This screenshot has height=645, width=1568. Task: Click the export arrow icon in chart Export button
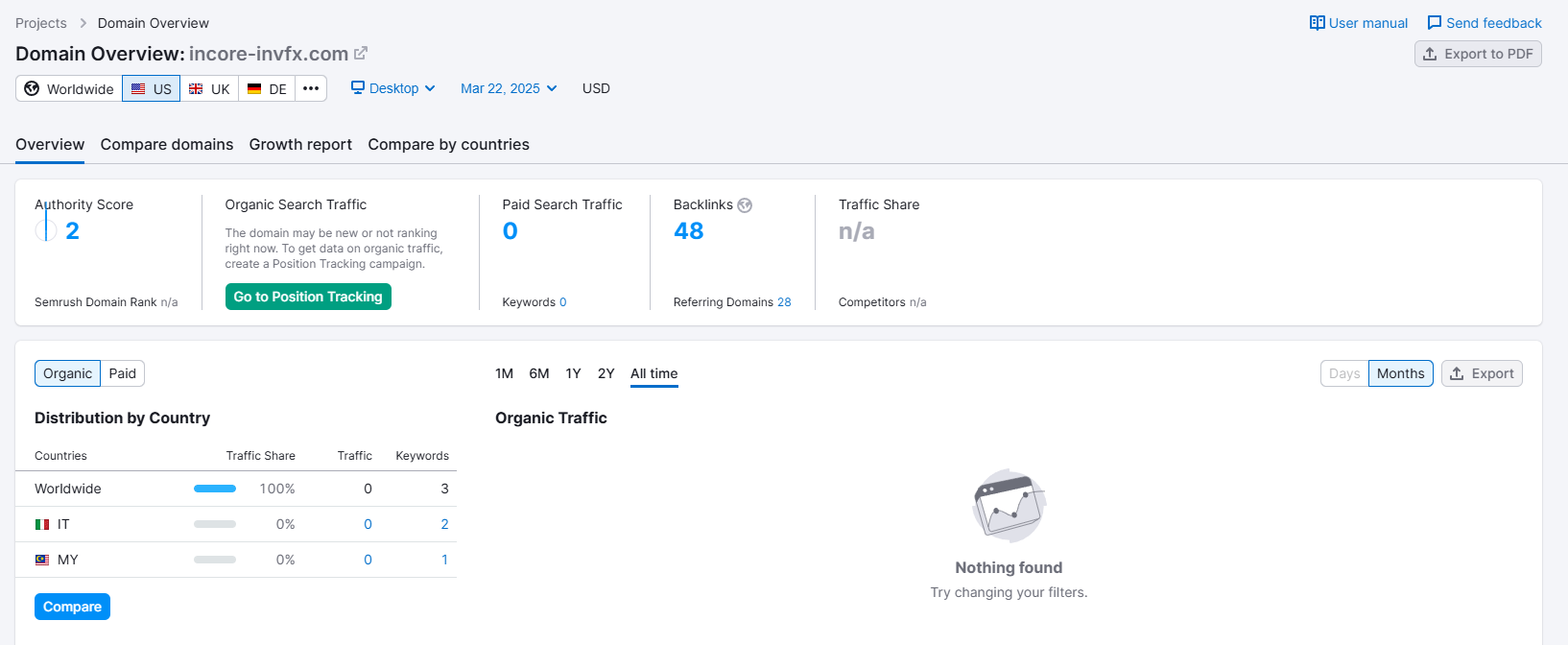click(1457, 373)
